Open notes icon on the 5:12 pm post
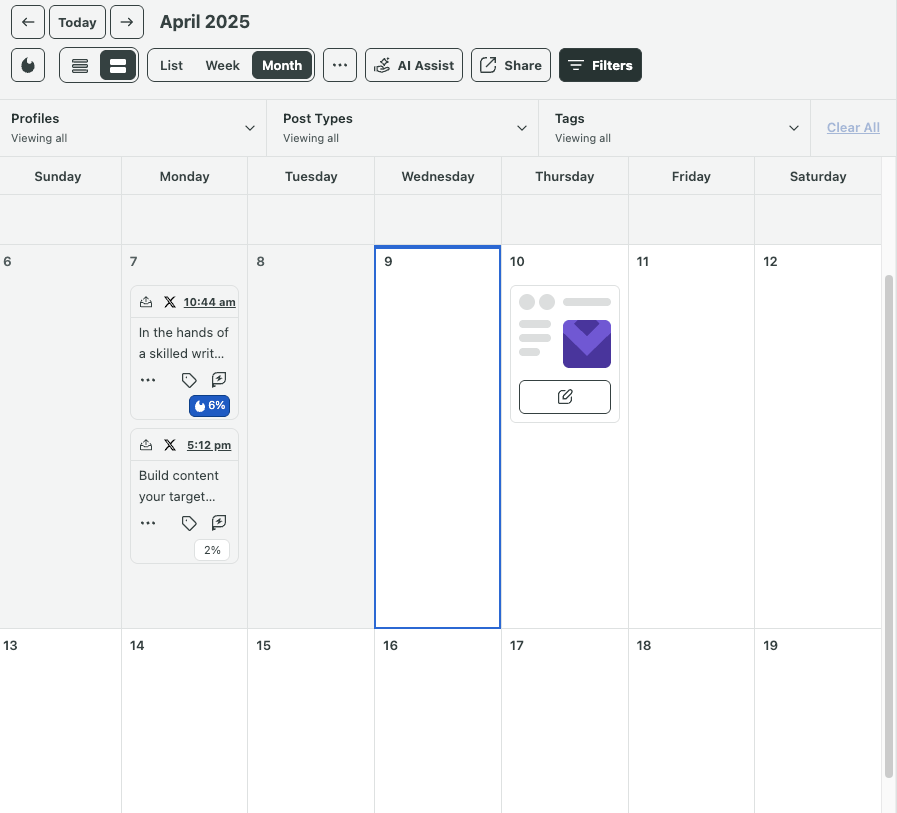This screenshot has height=813, width=897. pyautogui.click(x=218, y=523)
